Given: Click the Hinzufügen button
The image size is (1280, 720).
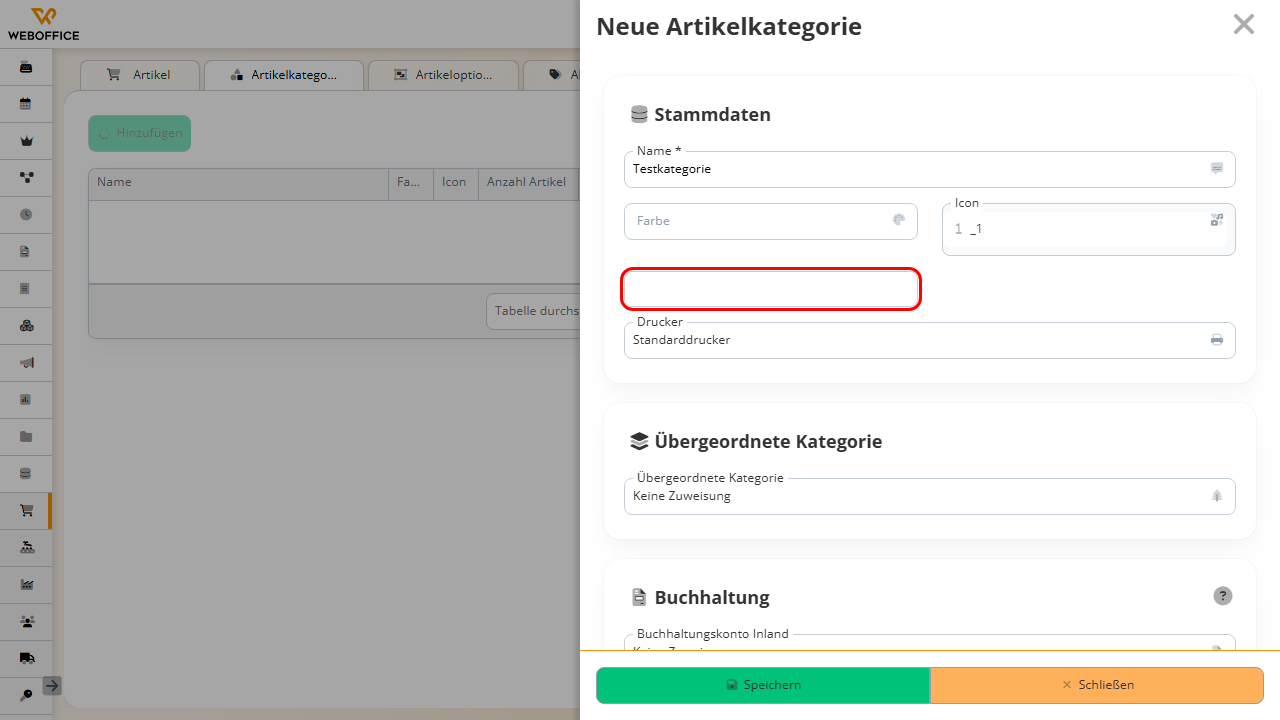Looking at the screenshot, I should [139, 133].
